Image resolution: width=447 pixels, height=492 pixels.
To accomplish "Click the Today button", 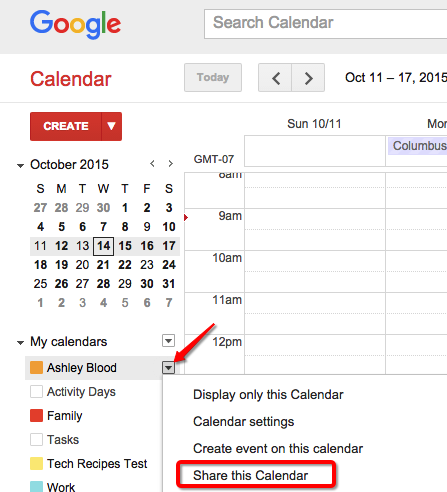I will click(x=213, y=78).
